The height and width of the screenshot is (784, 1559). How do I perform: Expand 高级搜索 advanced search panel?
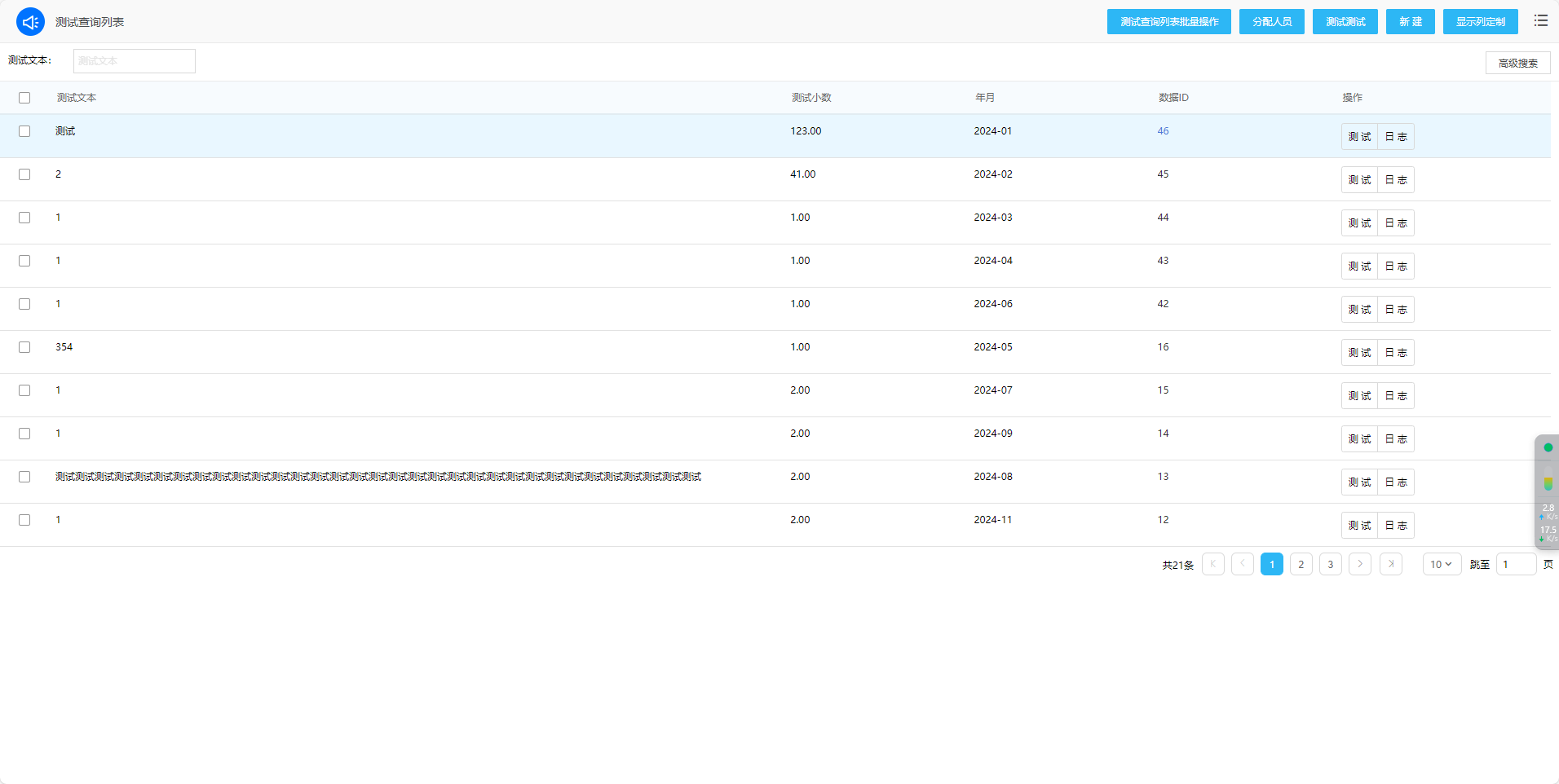(x=1517, y=63)
